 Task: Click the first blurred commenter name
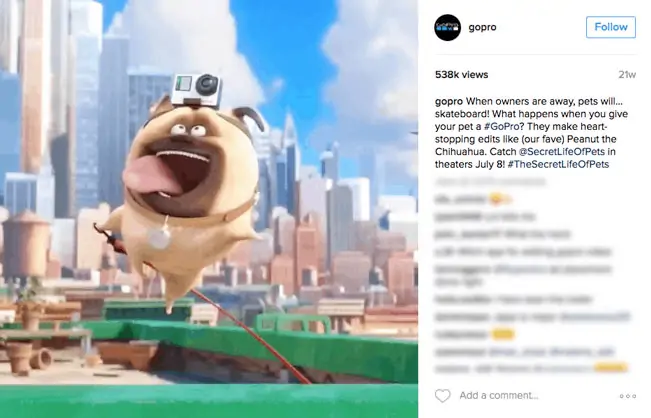coord(460,200)
